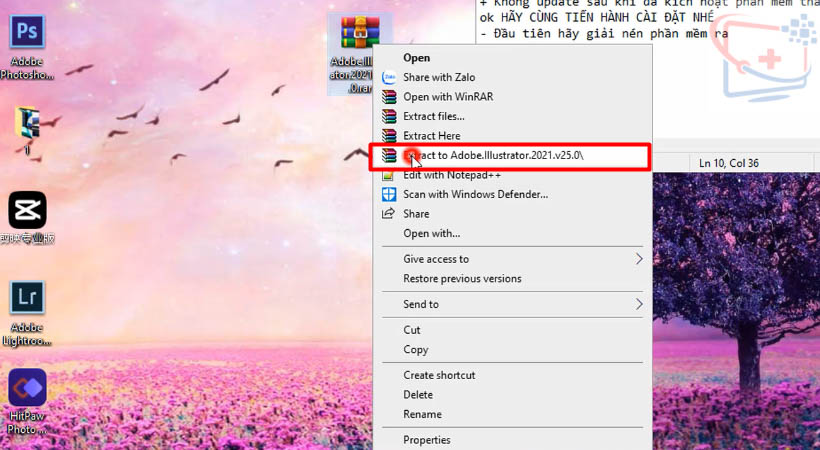Viewport: 820px width, 450px height.
Task: Expand the Send to submenu arrow
Action: 639,304
